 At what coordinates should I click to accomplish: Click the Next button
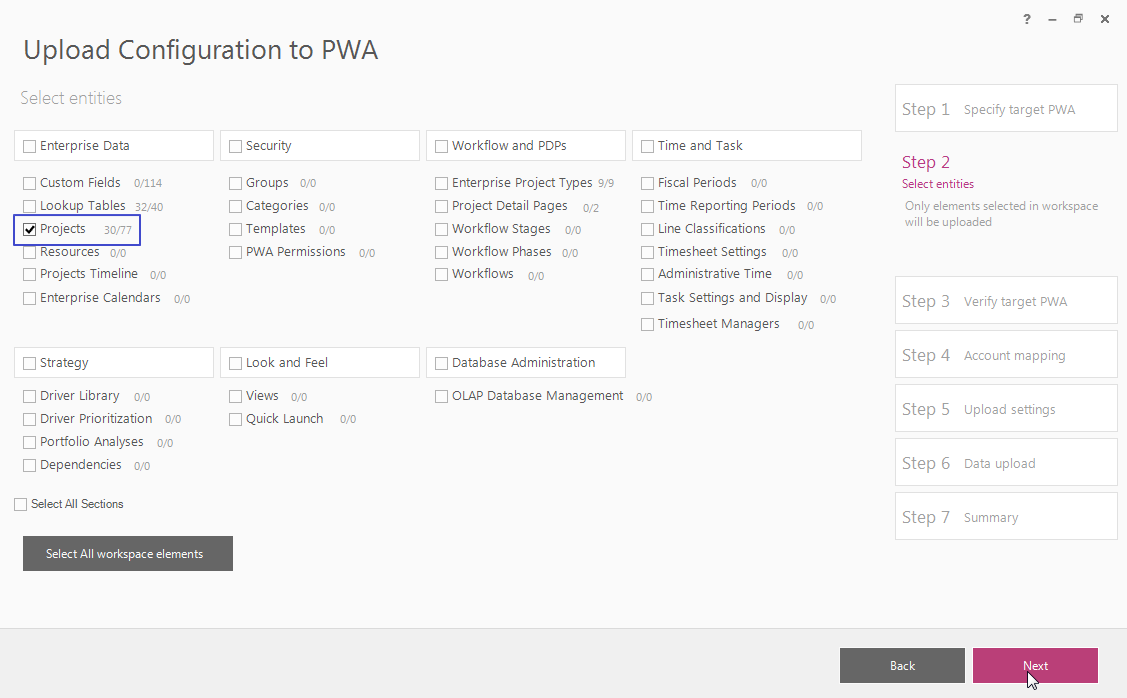point(1035,666)
